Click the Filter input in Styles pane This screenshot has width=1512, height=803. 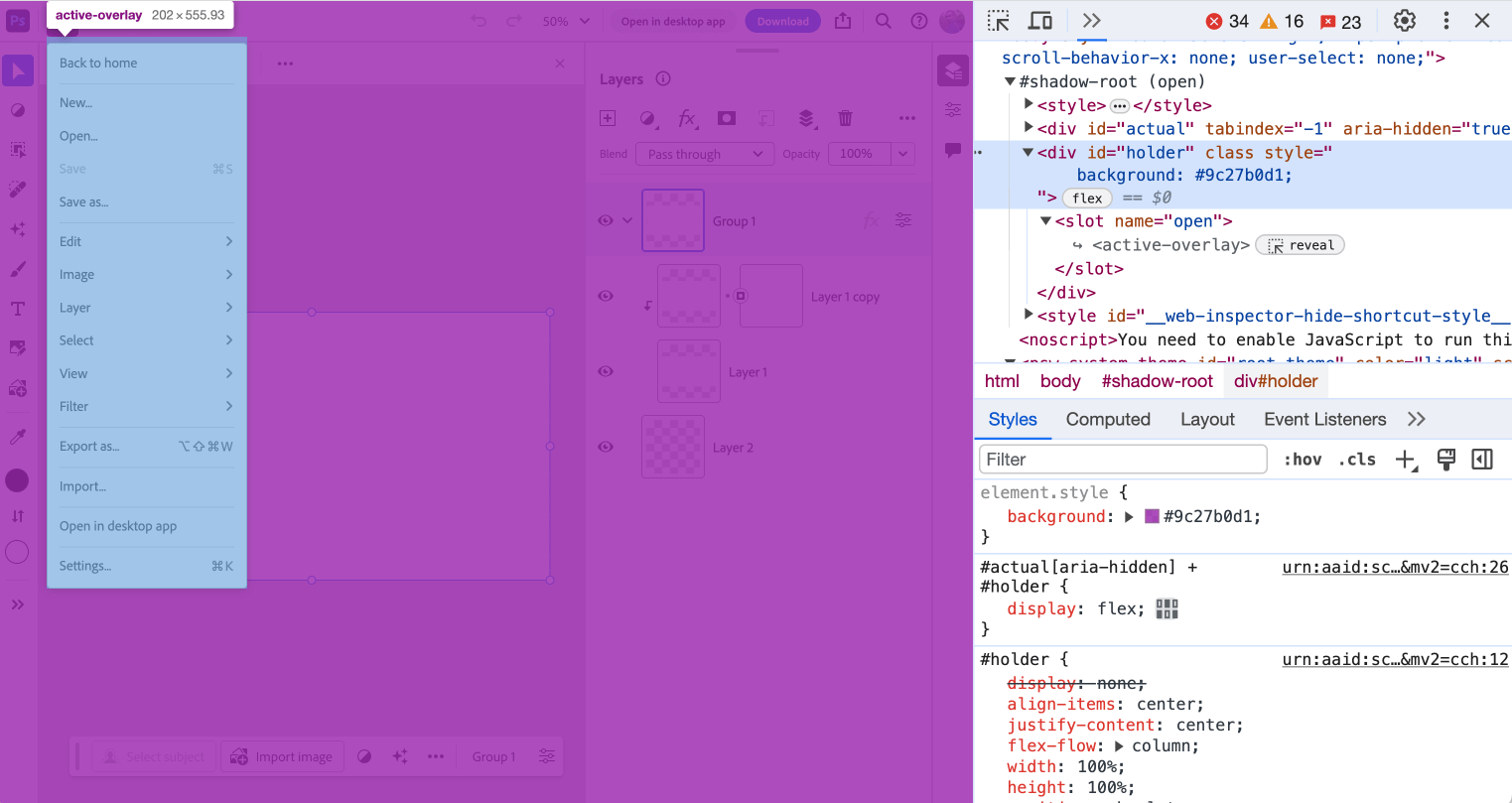coord(1122,460)
